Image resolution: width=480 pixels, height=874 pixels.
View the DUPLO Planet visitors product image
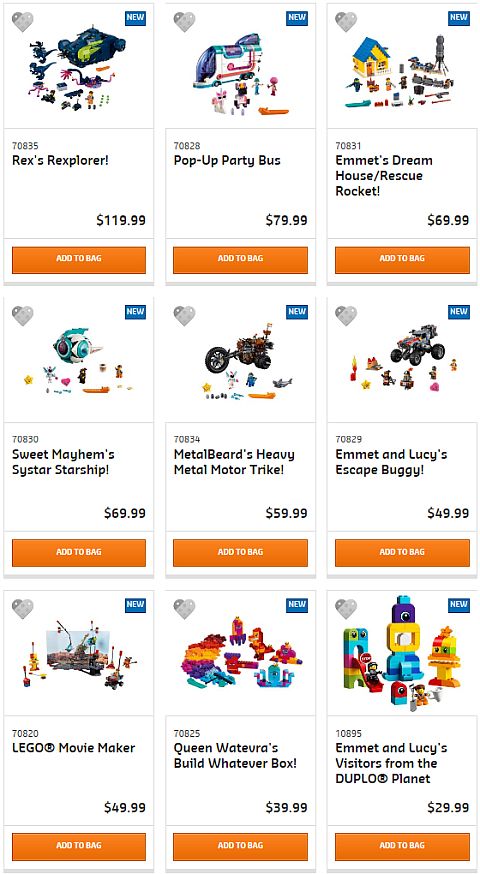coord(402,652)
